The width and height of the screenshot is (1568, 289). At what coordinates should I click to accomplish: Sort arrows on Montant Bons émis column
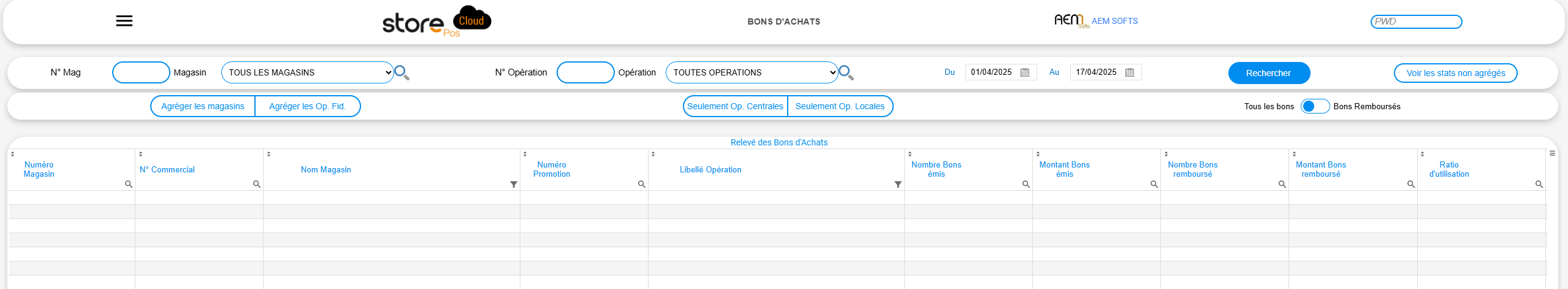[1038, 154]
